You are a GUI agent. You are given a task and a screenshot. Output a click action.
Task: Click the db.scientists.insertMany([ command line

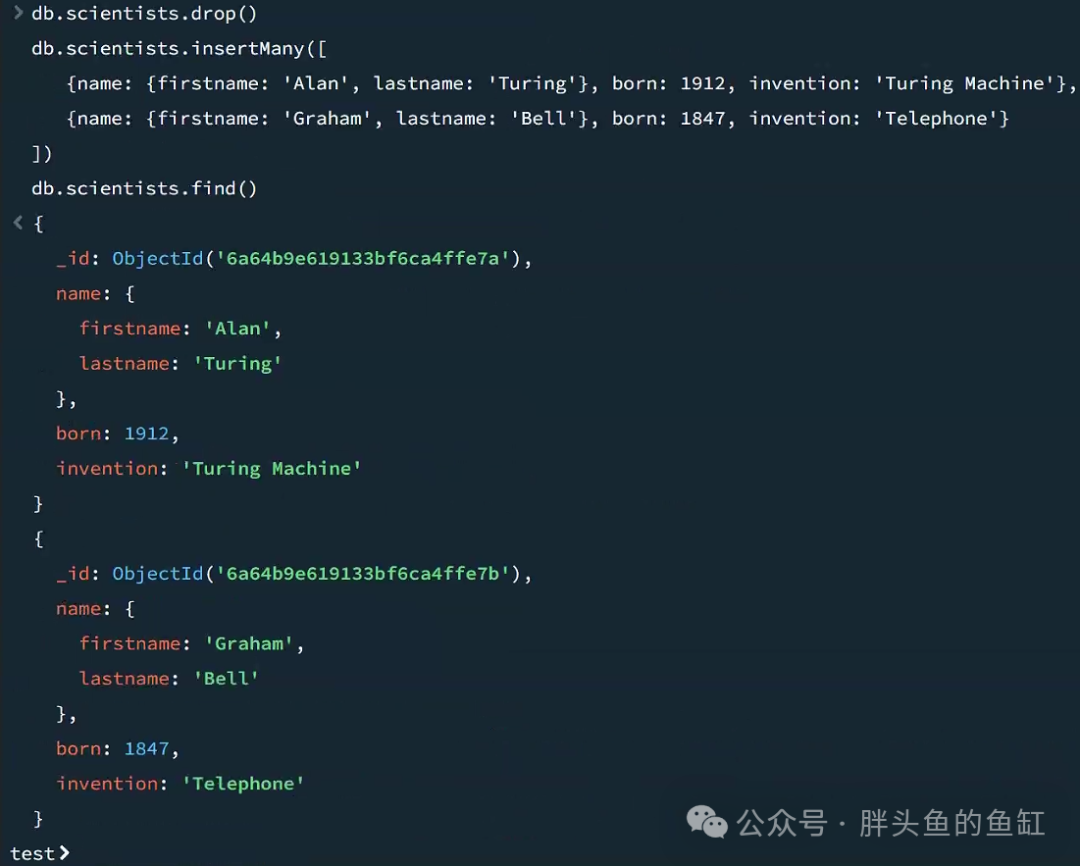pos(179,49)
